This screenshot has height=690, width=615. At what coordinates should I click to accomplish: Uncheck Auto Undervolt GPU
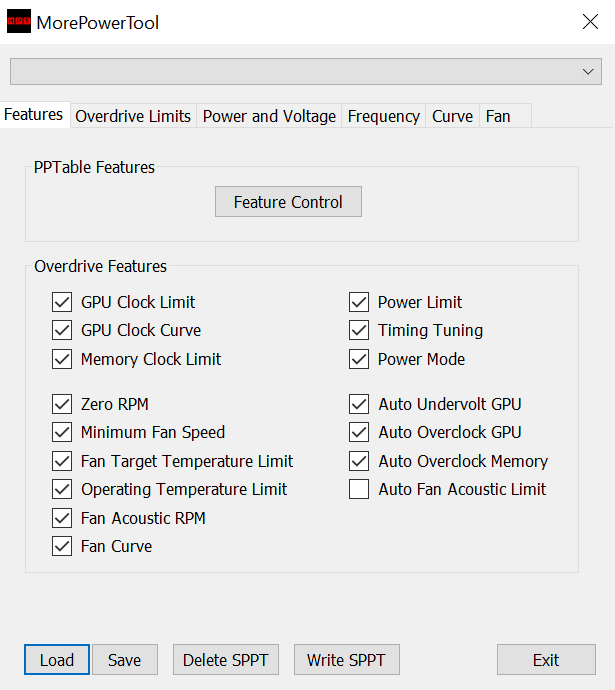point(359,404)
